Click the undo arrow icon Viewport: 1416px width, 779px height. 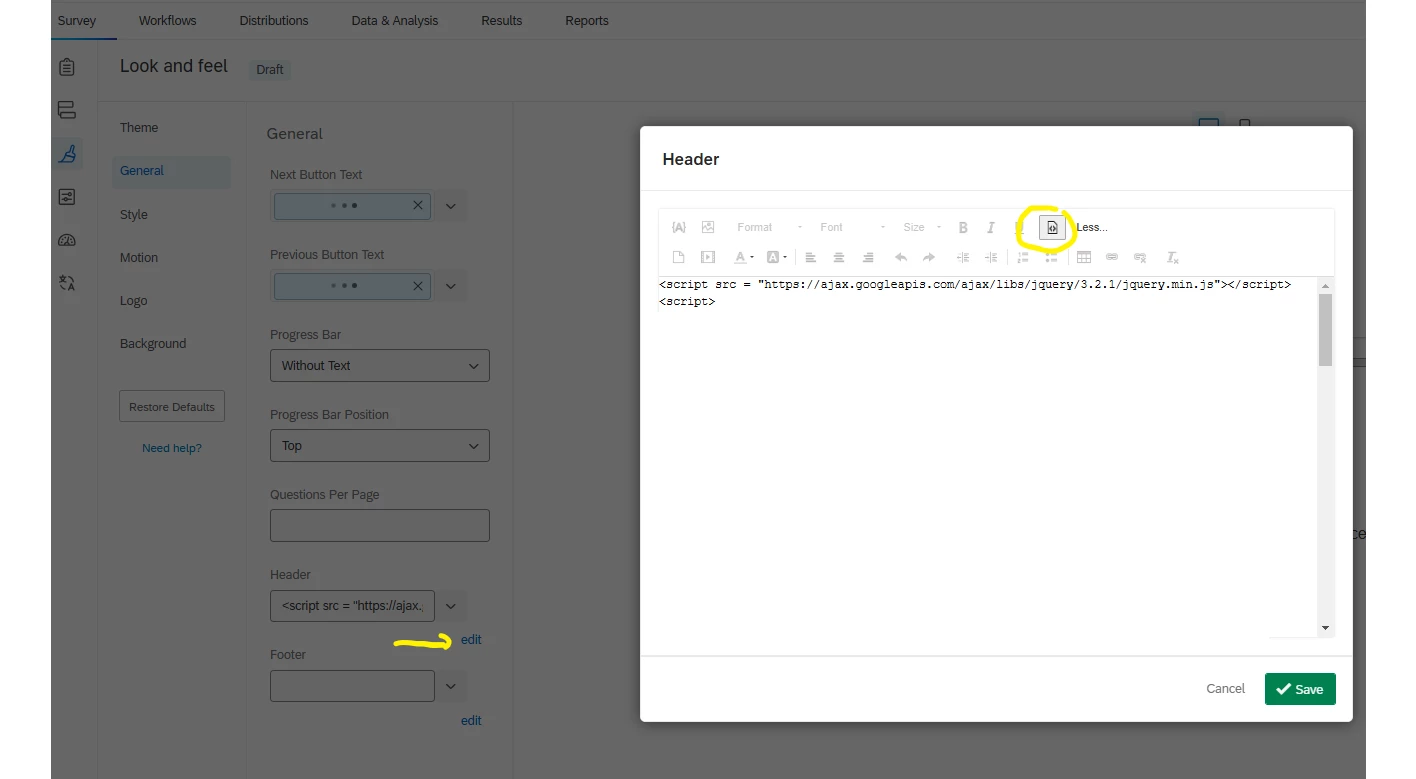[901, 257]
